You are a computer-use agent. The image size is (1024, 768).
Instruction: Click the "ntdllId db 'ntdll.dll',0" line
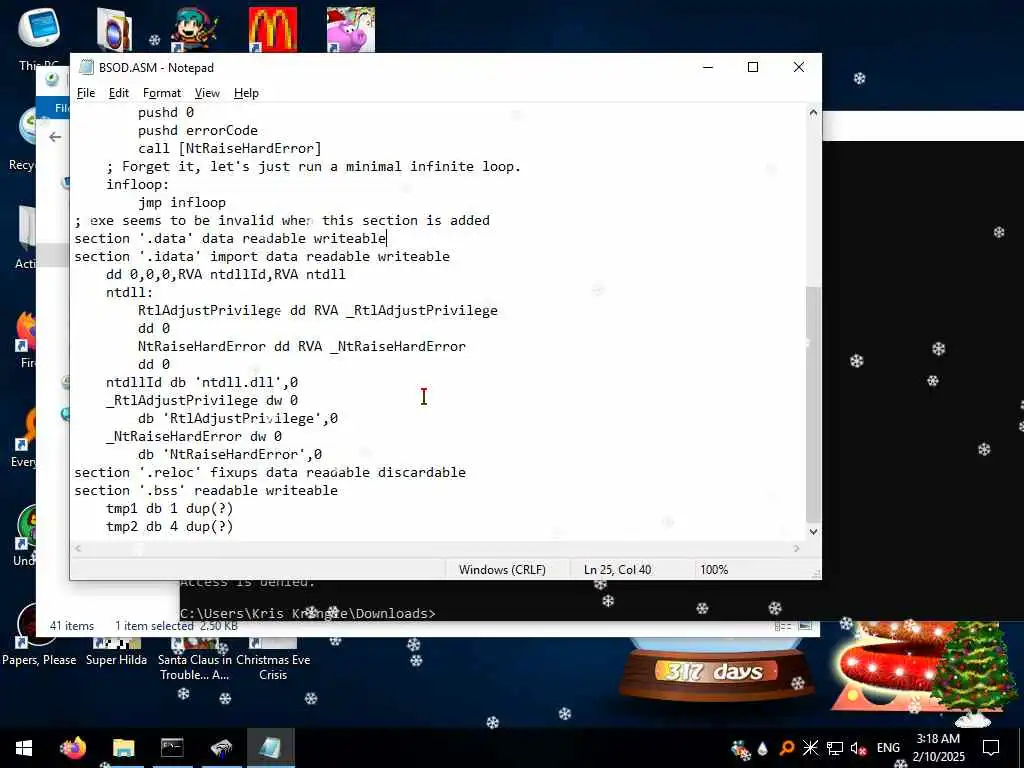[x=202, y=382]
